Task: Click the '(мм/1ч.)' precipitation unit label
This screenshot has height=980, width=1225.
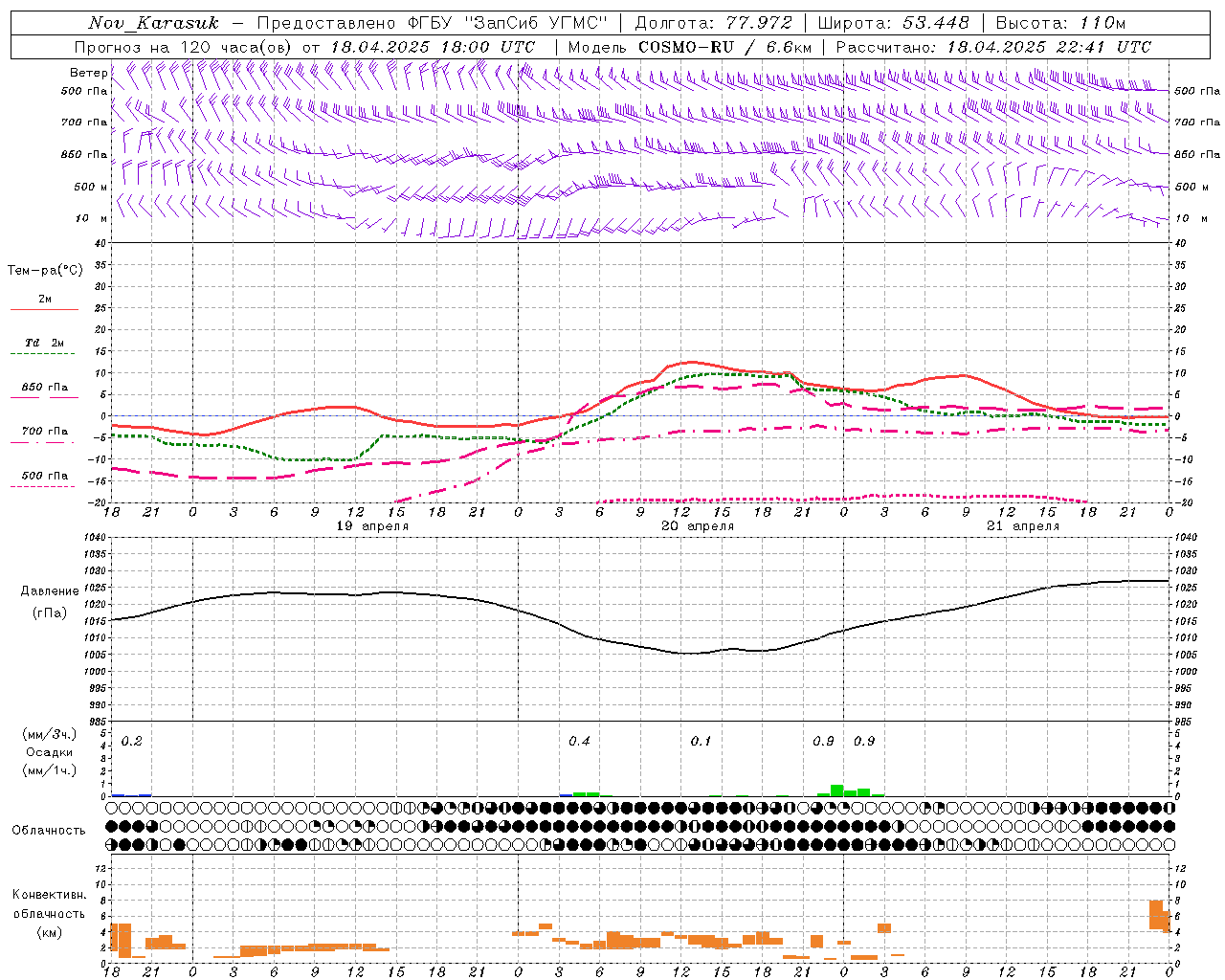Action: click(x=50, y=769)
